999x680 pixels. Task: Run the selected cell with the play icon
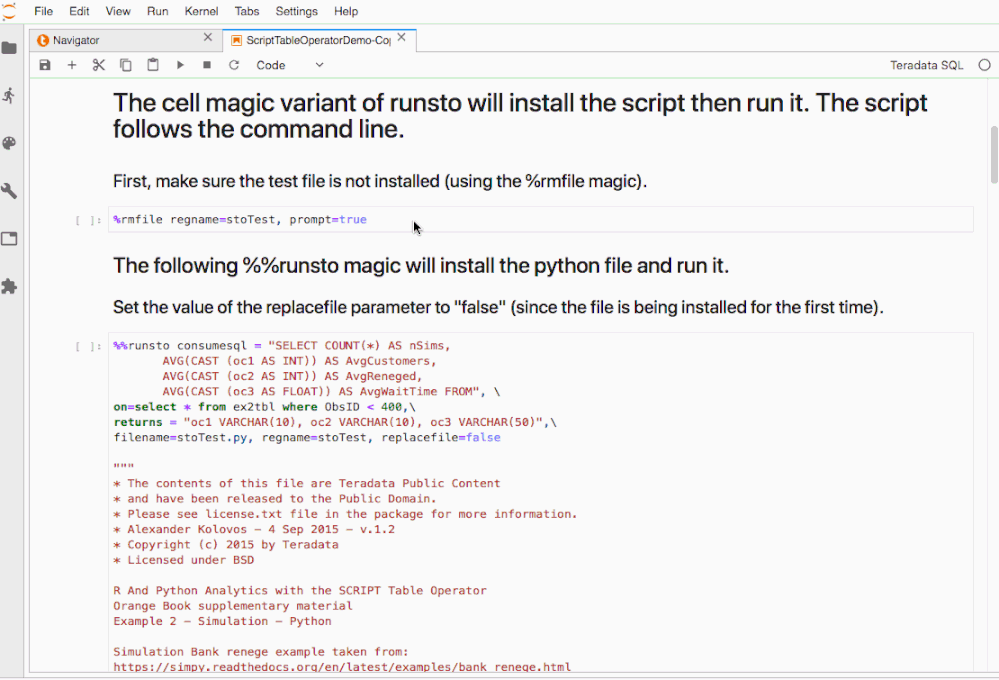click(180, 65)
